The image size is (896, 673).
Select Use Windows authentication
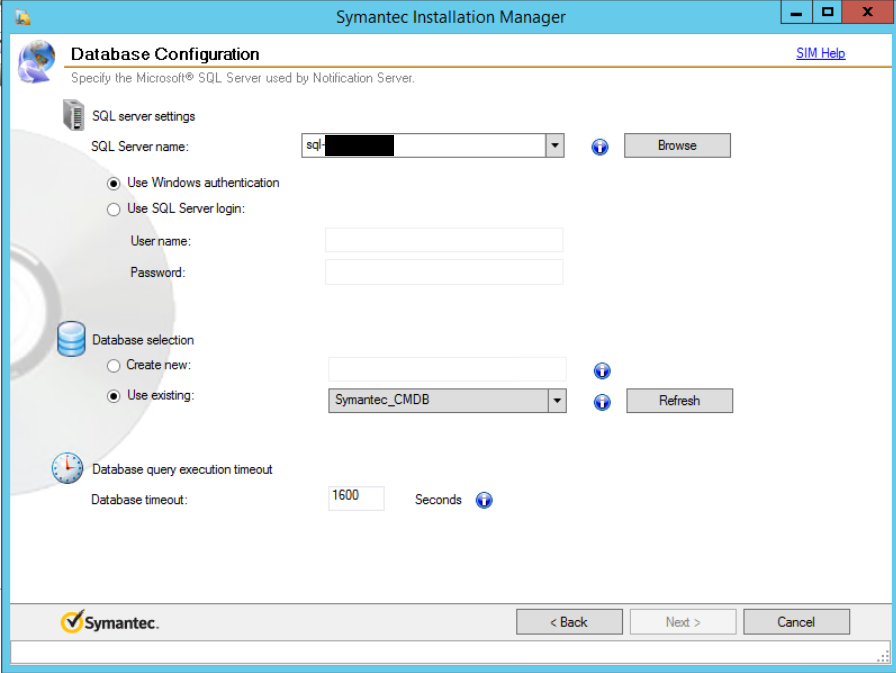click(x=114, y=183)
